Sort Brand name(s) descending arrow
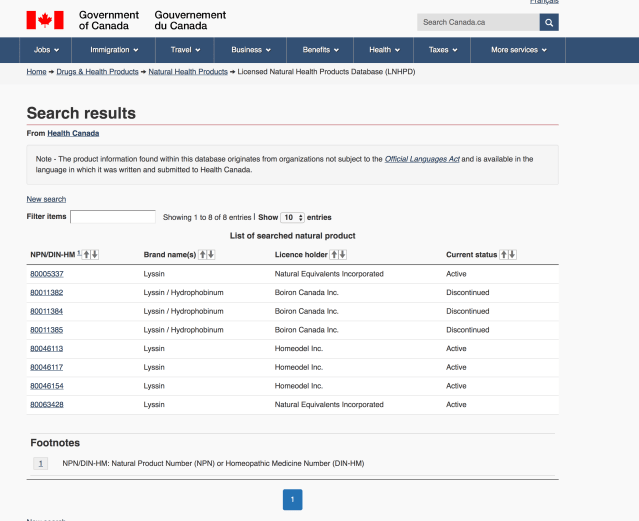This screenshot has height=521, width=639. [211, 255]
